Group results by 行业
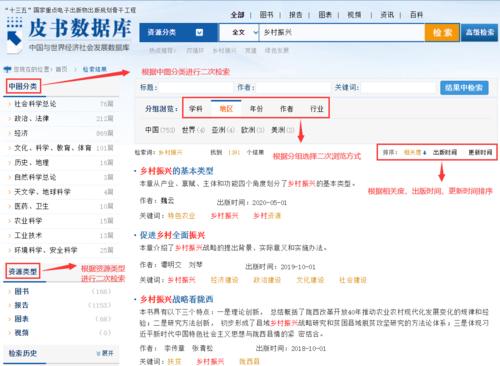The height and width of the screenshot is (366, 500). click(x=317, y=109)
